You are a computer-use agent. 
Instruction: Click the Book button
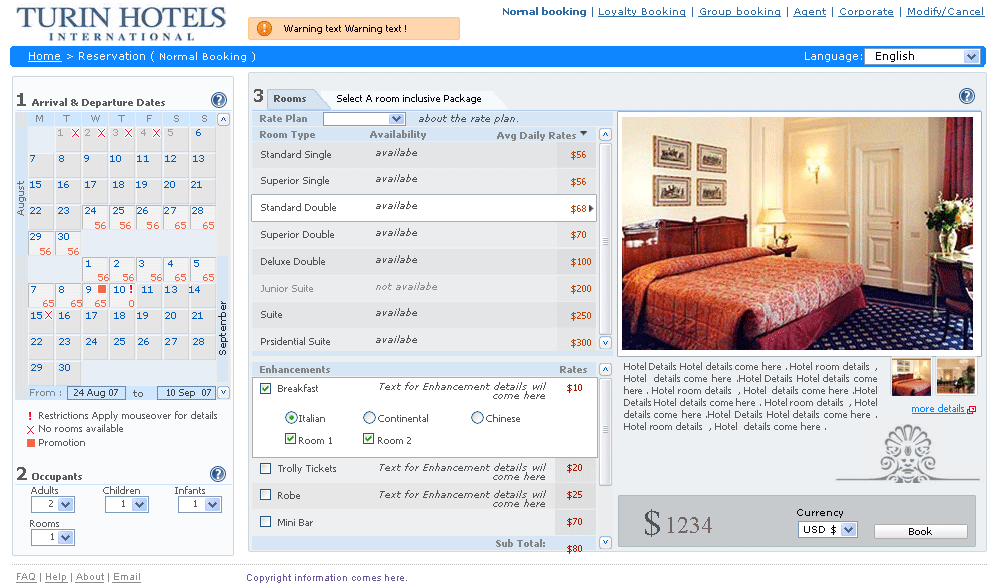click(920, 531)
